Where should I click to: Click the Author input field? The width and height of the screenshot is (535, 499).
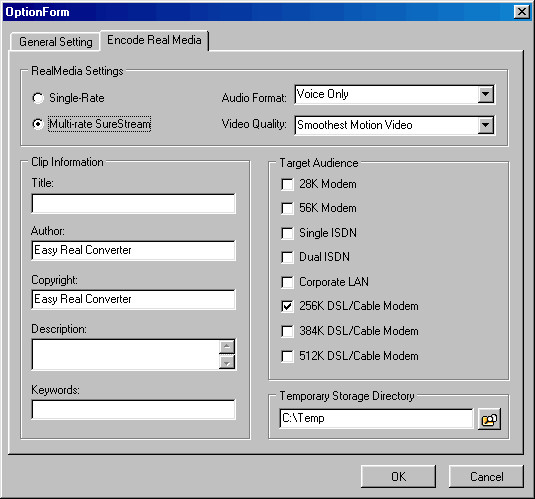tap(133, 251)
